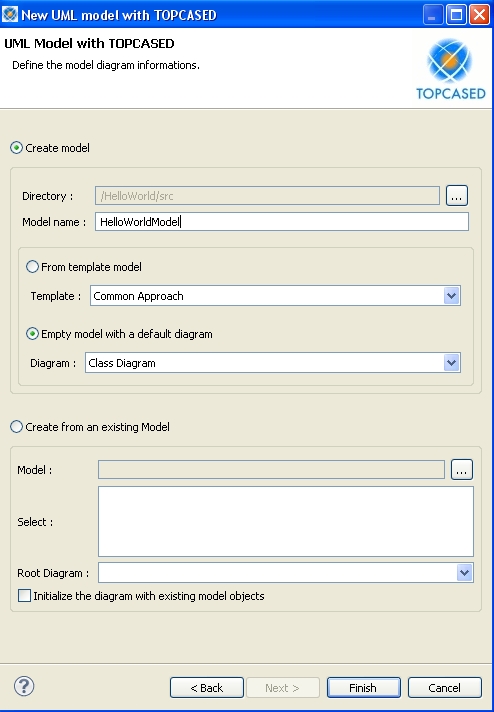Browse for existing model with ellipsis button
This screenshot has height=712, width=494.
pos(462,470)
